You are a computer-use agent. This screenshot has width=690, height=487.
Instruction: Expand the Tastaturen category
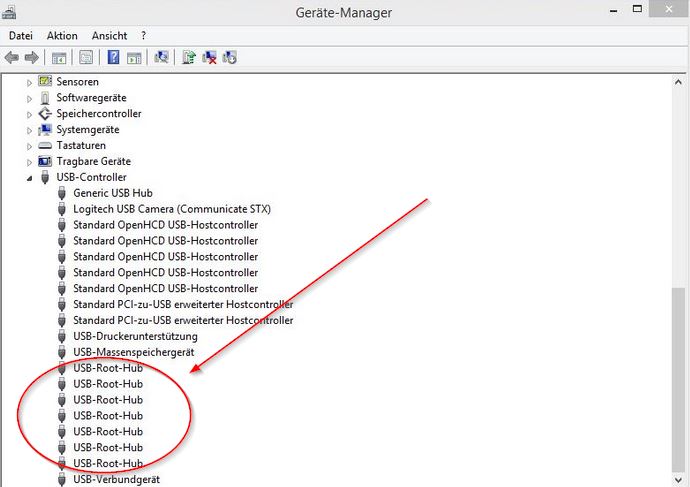[30, 146]
